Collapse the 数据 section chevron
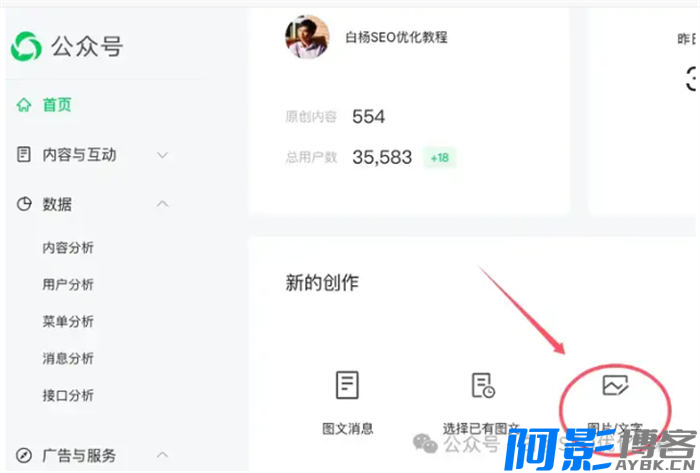 [162, 204]
